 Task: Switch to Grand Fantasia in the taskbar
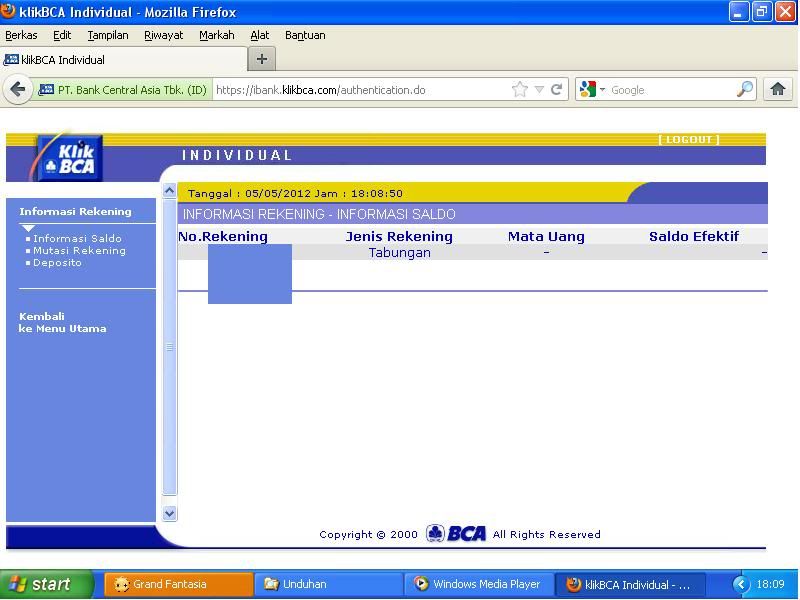coord(179,584)
